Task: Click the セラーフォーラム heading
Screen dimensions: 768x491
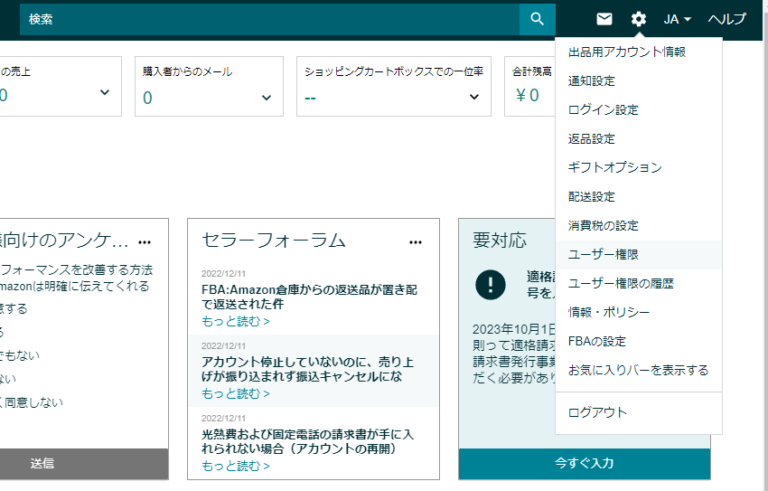Action: click(274, 240)
